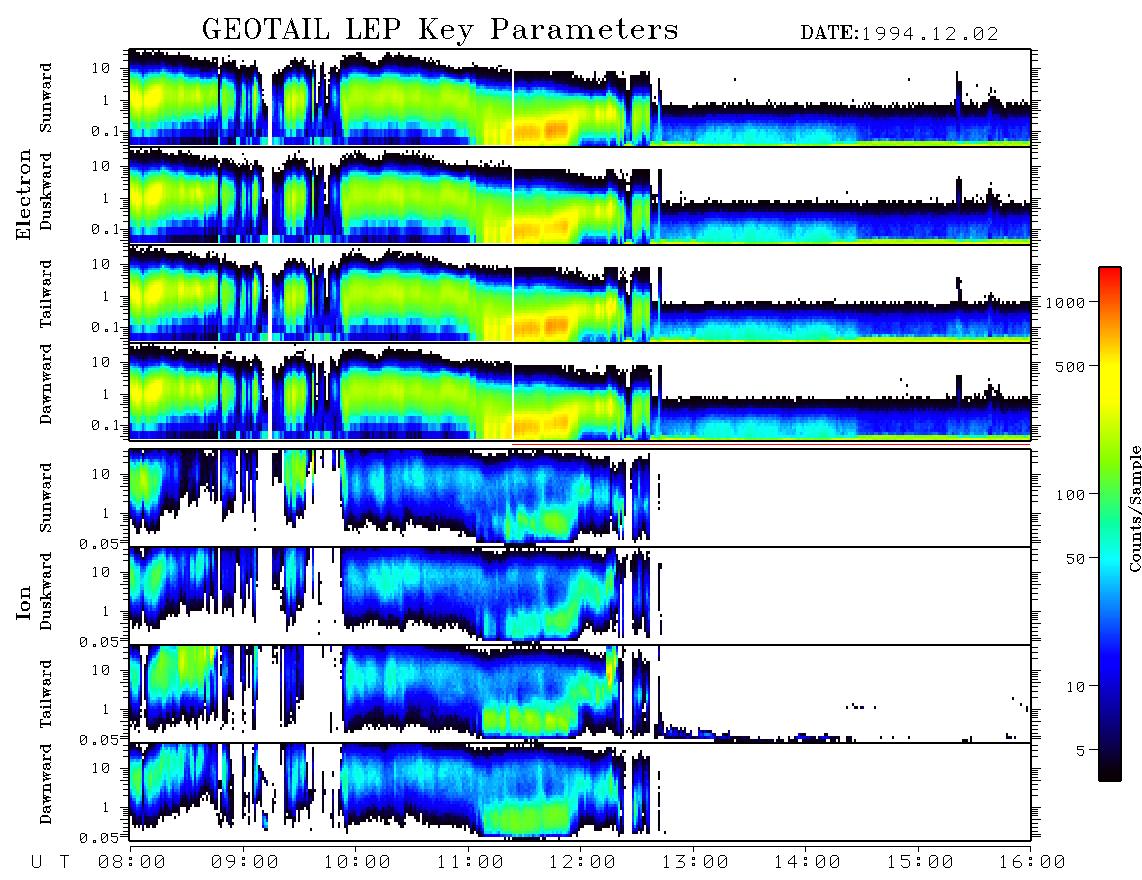The image size is (1142, 880).
Task: Click the 08:00 time tick label
Action: [132, 862]
